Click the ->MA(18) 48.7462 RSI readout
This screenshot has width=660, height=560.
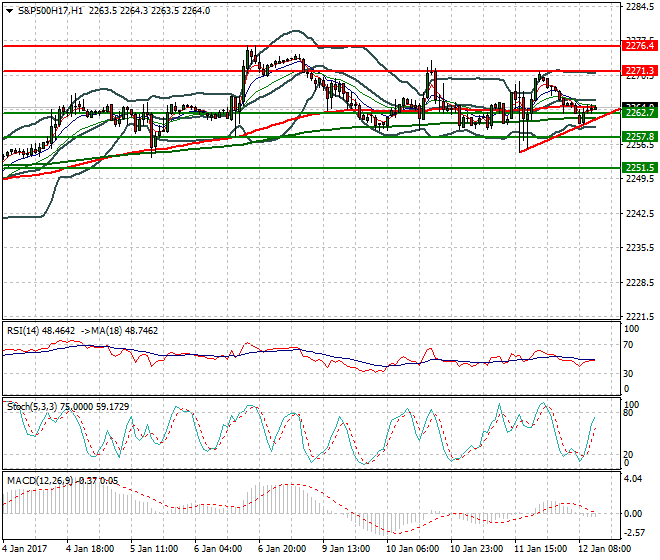pyautogui.click(x=119, y=331)
